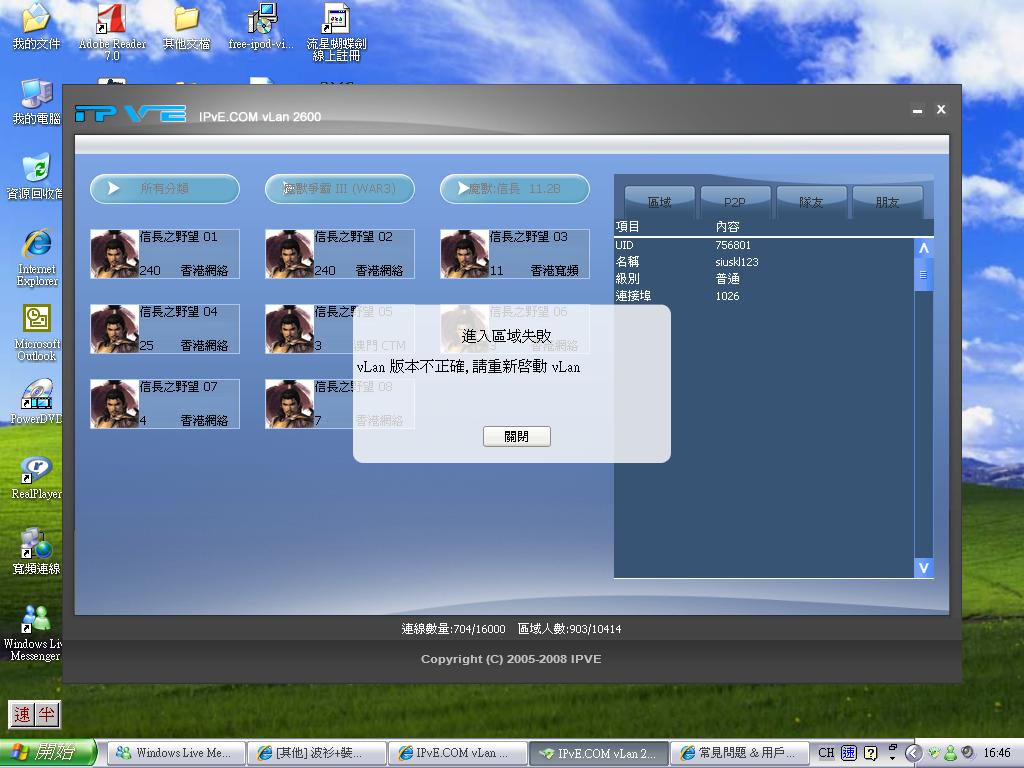The image size is (1024, 768).
Task: Switch to the 區域 tab
Action: (660, 202)
